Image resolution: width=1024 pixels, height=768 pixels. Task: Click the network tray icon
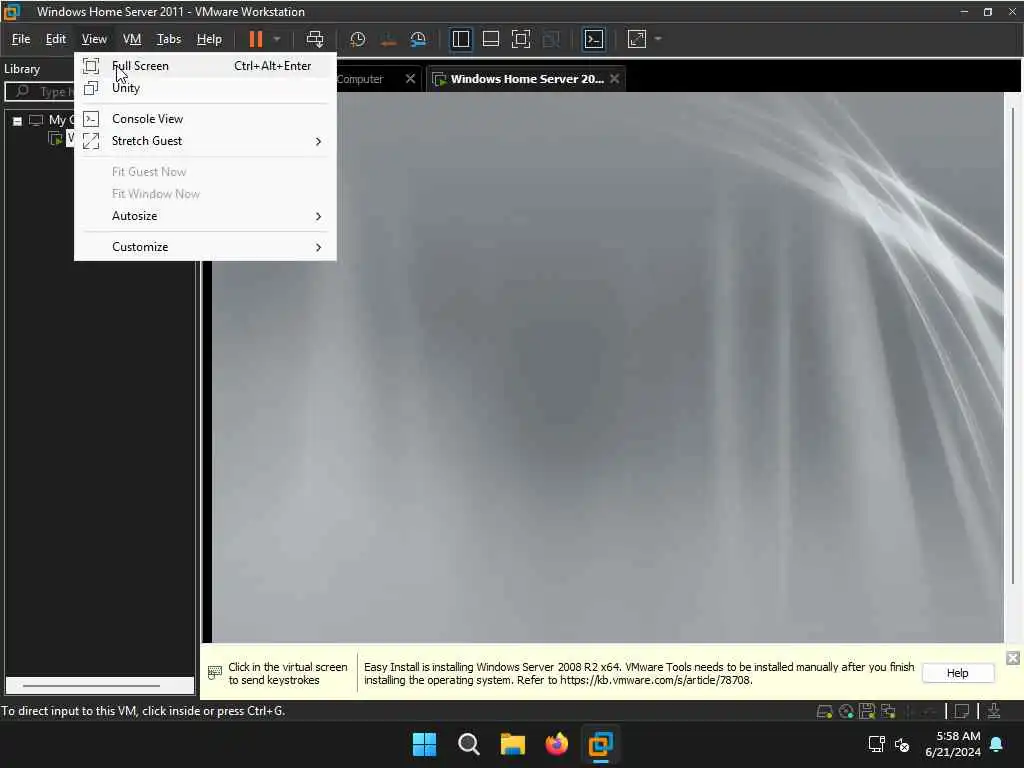[x=876, y=744]
